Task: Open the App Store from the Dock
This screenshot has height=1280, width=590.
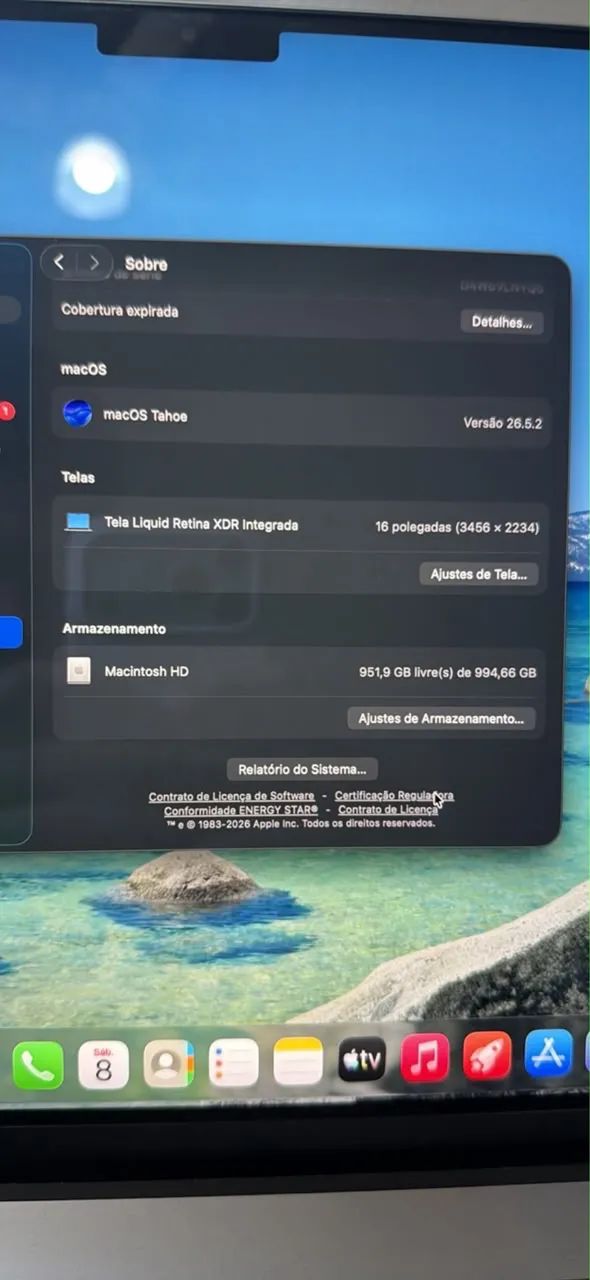Action: click(549, 1054)
